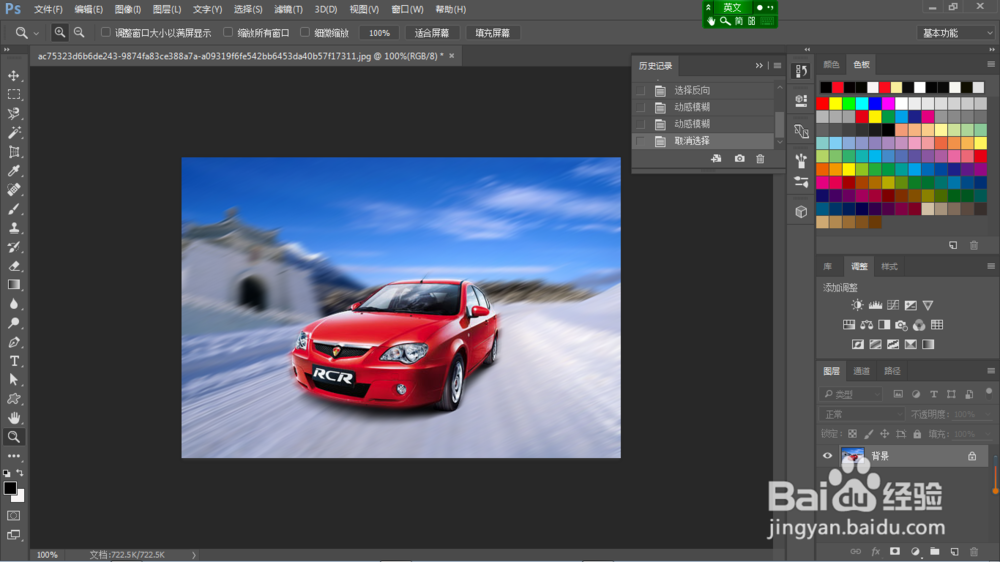Select the Magic Wand tool
Viewport: 1000px width, 562px height.
[13, 133]
